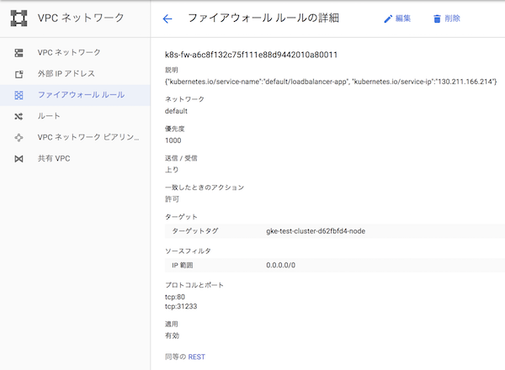Click the ルート shuffle-arrows icon
505x370 pixels.
pyautogui.click(x=19, y=116)
